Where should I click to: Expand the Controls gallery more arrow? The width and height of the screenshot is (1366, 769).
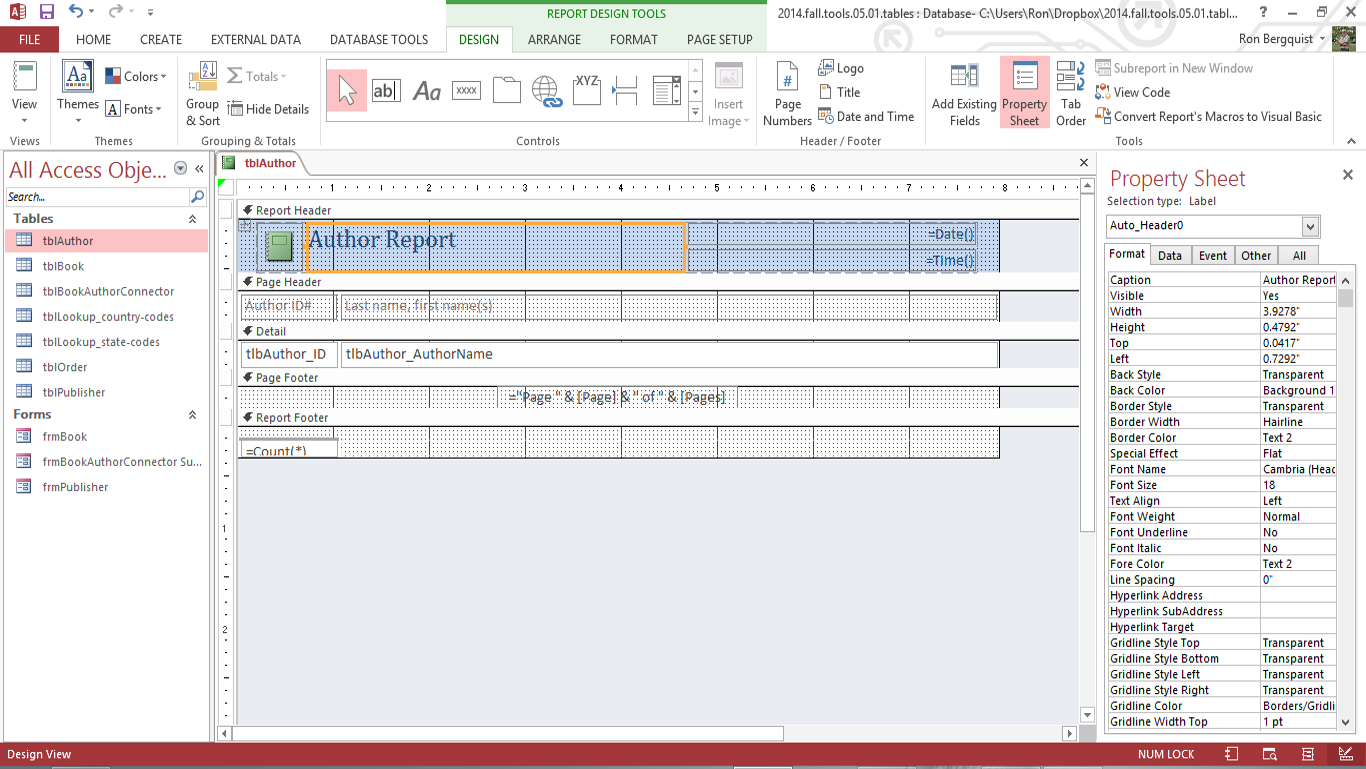tap(696, 113)
